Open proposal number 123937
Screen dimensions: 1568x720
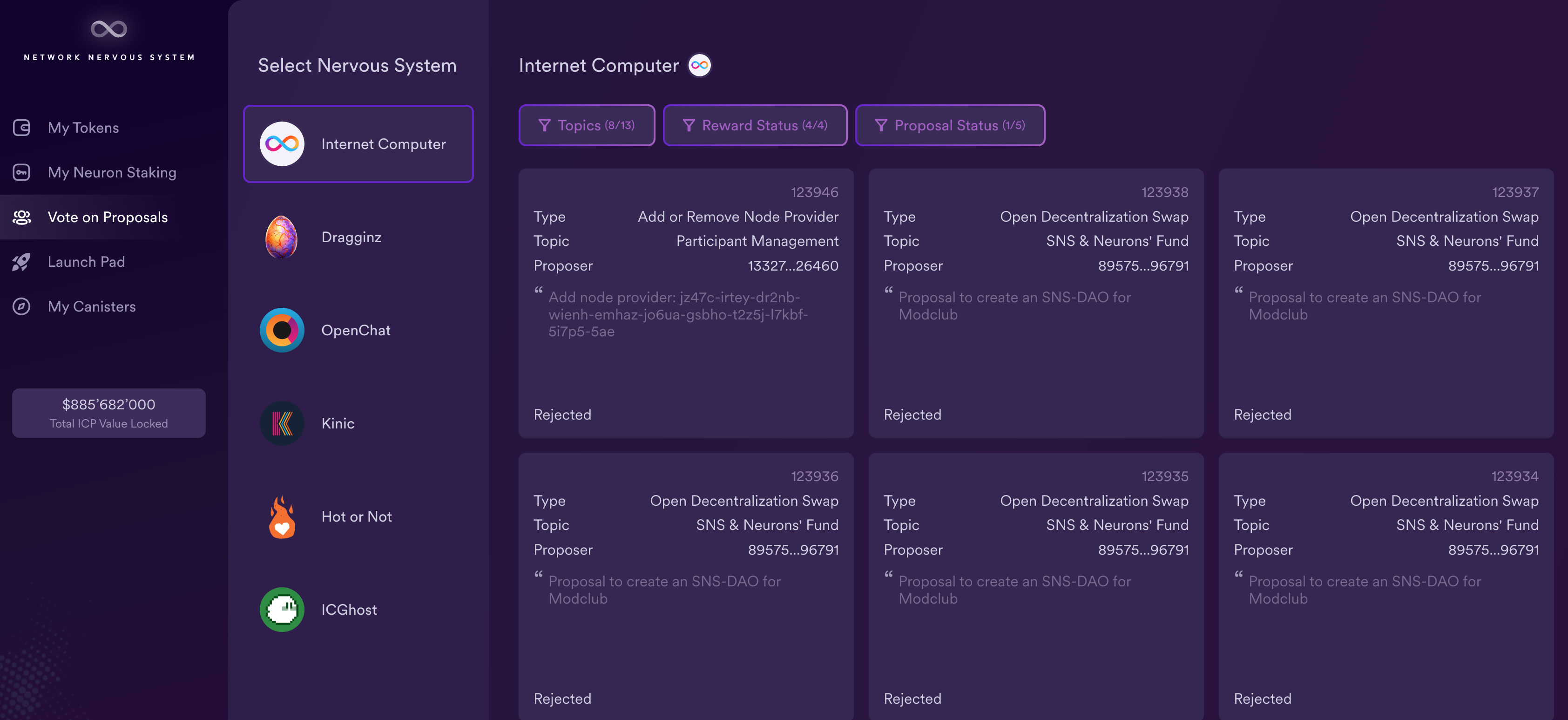click(1386, 303)
